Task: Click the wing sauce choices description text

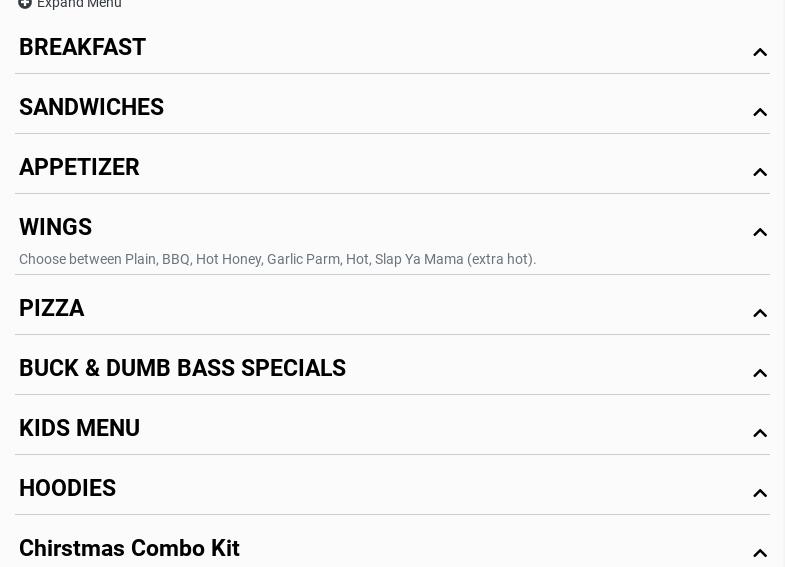Action: (277, 259)
